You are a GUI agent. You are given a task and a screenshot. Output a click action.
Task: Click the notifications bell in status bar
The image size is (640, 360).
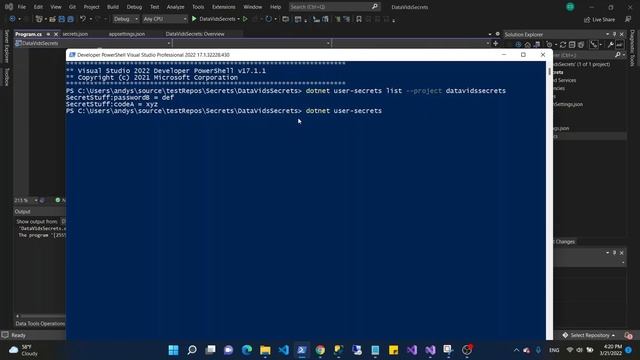click(x=628, y=335)
